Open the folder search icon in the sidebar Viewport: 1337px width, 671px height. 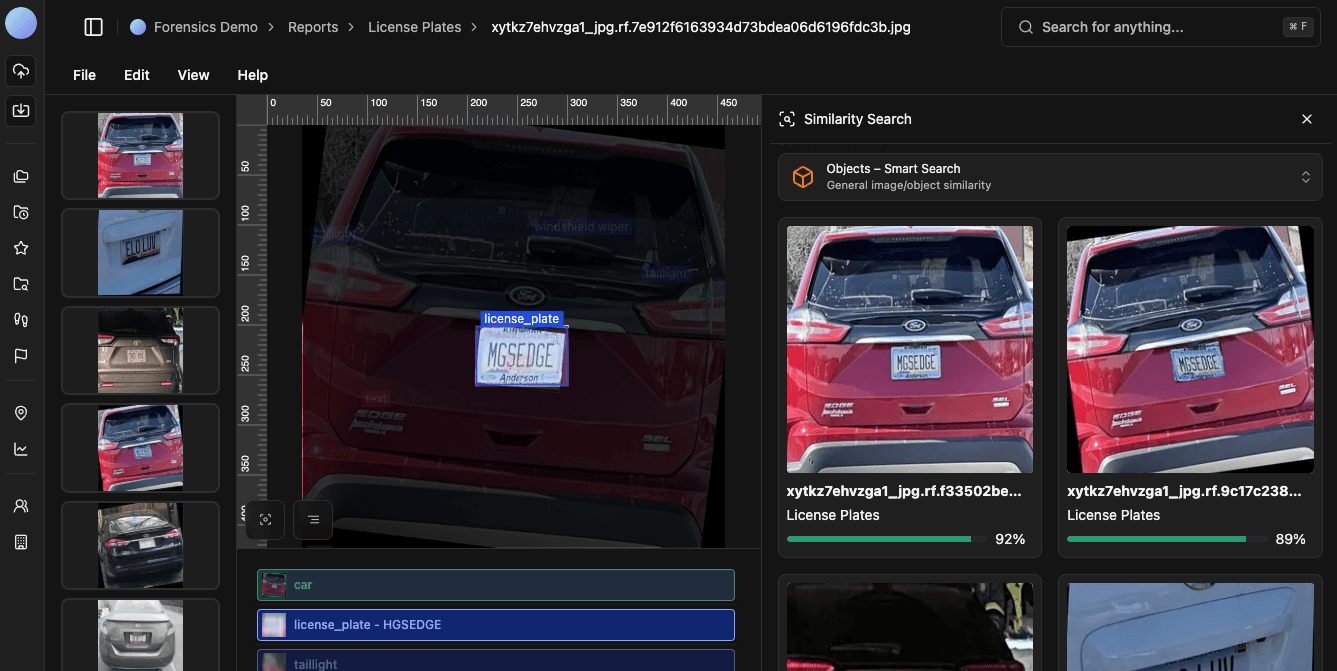[x=20, y=284]
